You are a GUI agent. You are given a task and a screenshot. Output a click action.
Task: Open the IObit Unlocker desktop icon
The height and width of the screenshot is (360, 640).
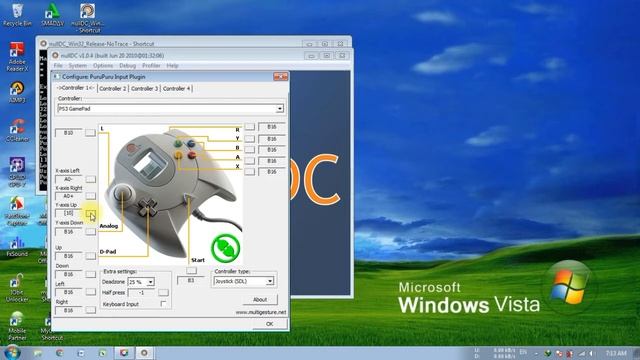point(17,288)
